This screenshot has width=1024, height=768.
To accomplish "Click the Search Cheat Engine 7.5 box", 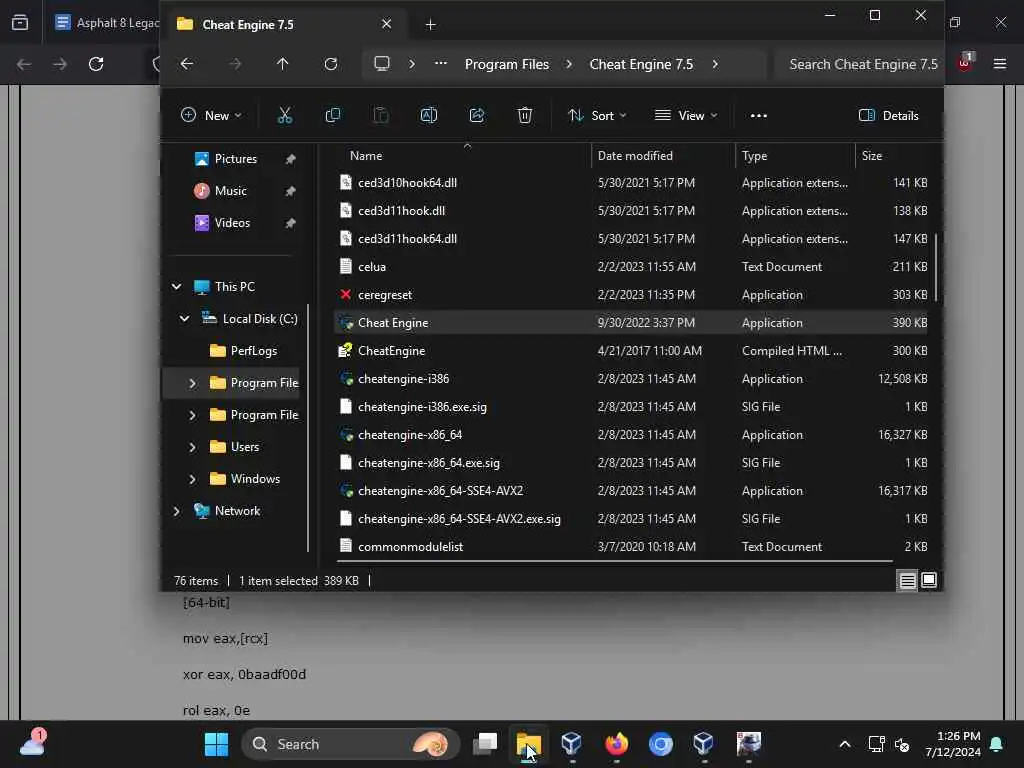I will [858, 64].
